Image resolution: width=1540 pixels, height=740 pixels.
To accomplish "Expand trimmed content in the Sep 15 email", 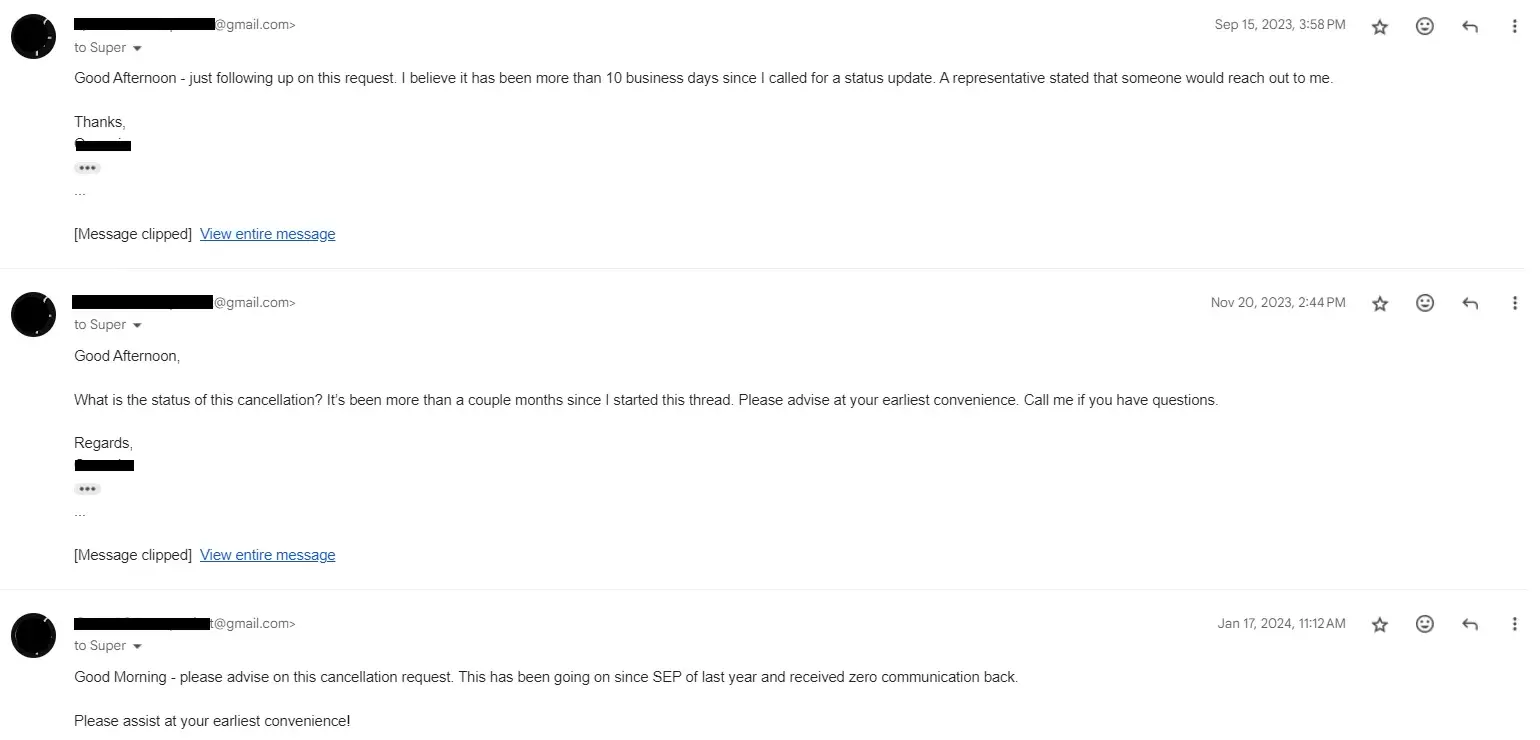I will point(88,168).
